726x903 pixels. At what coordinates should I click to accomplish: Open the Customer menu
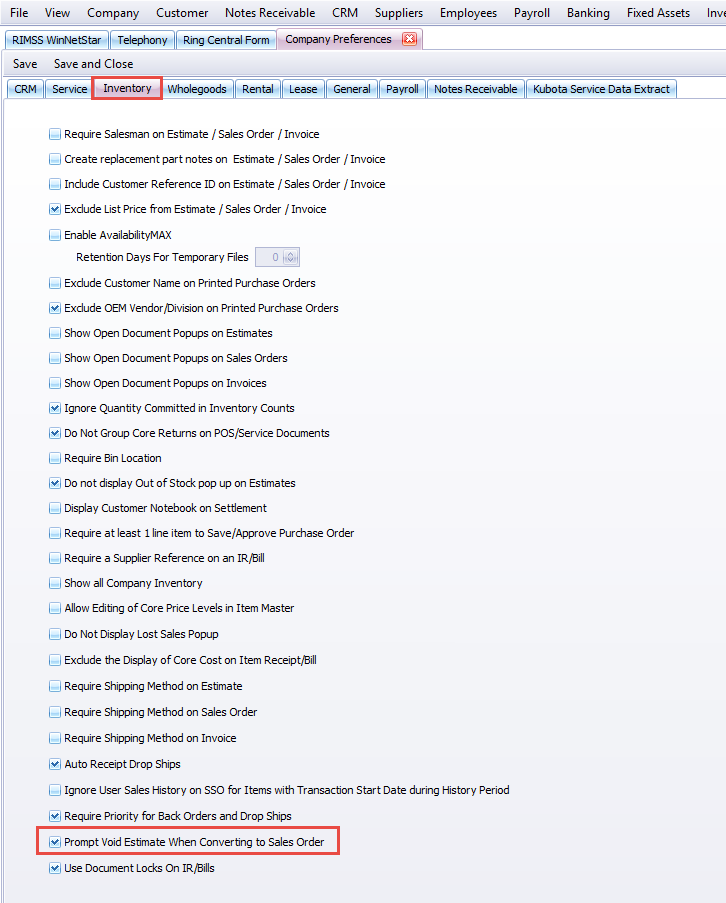coord(182,13)
